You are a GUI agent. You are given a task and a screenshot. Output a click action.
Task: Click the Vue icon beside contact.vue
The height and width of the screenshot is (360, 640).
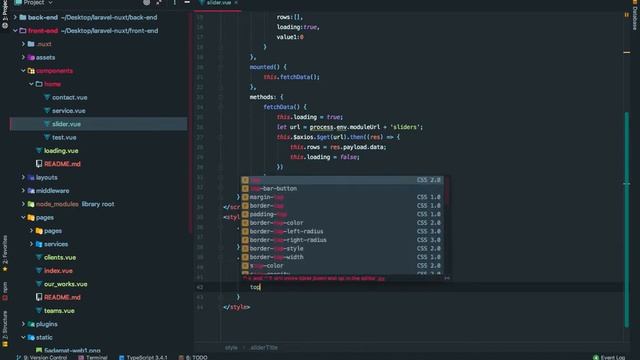47,98
